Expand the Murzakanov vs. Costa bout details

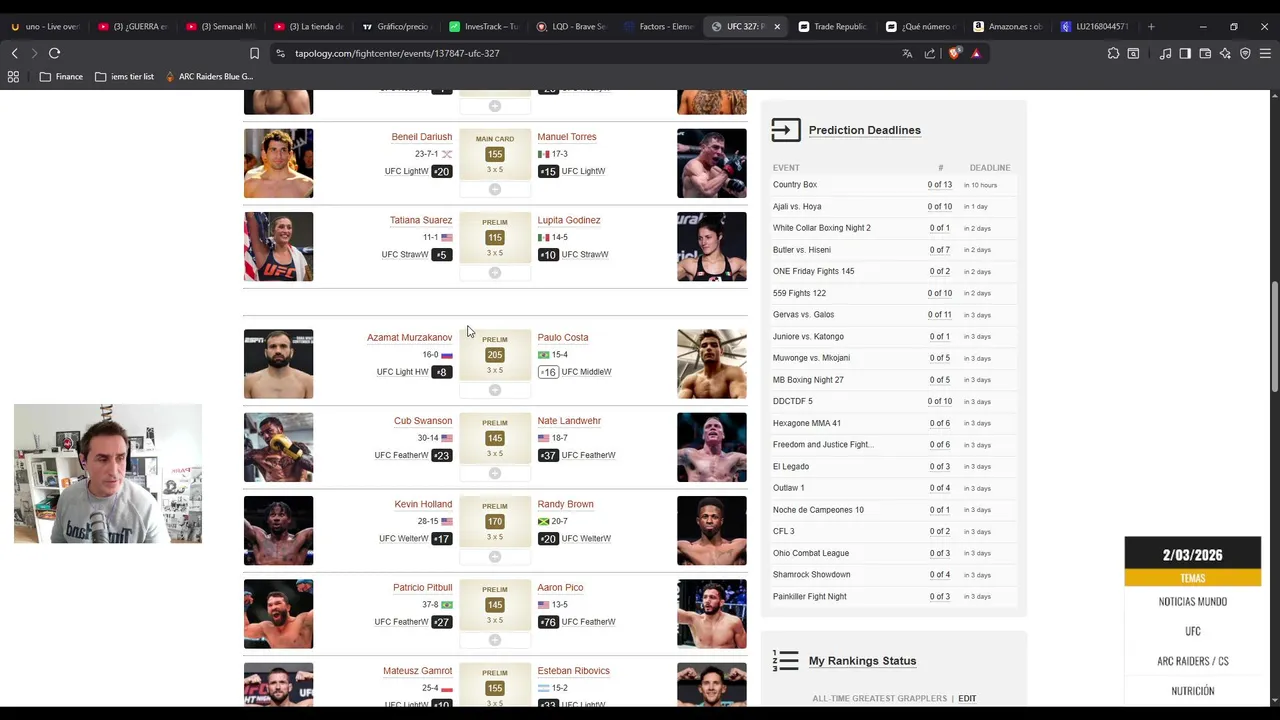coord(494,390)
